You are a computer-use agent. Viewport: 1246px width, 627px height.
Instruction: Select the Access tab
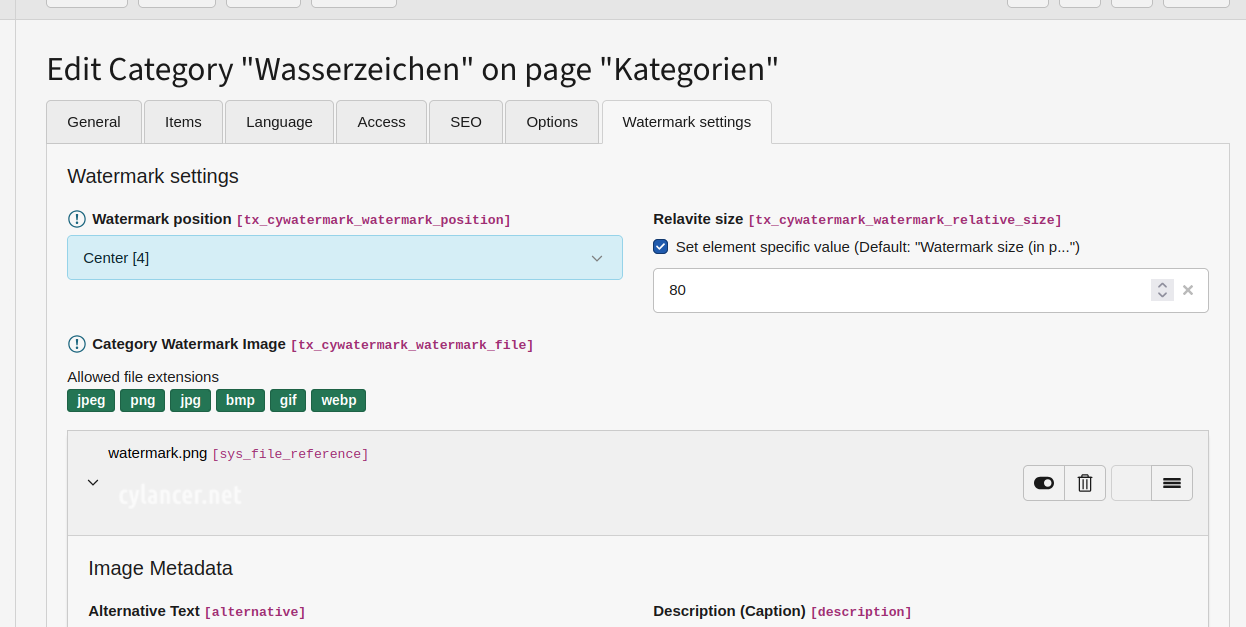click(x=381, y=122)
